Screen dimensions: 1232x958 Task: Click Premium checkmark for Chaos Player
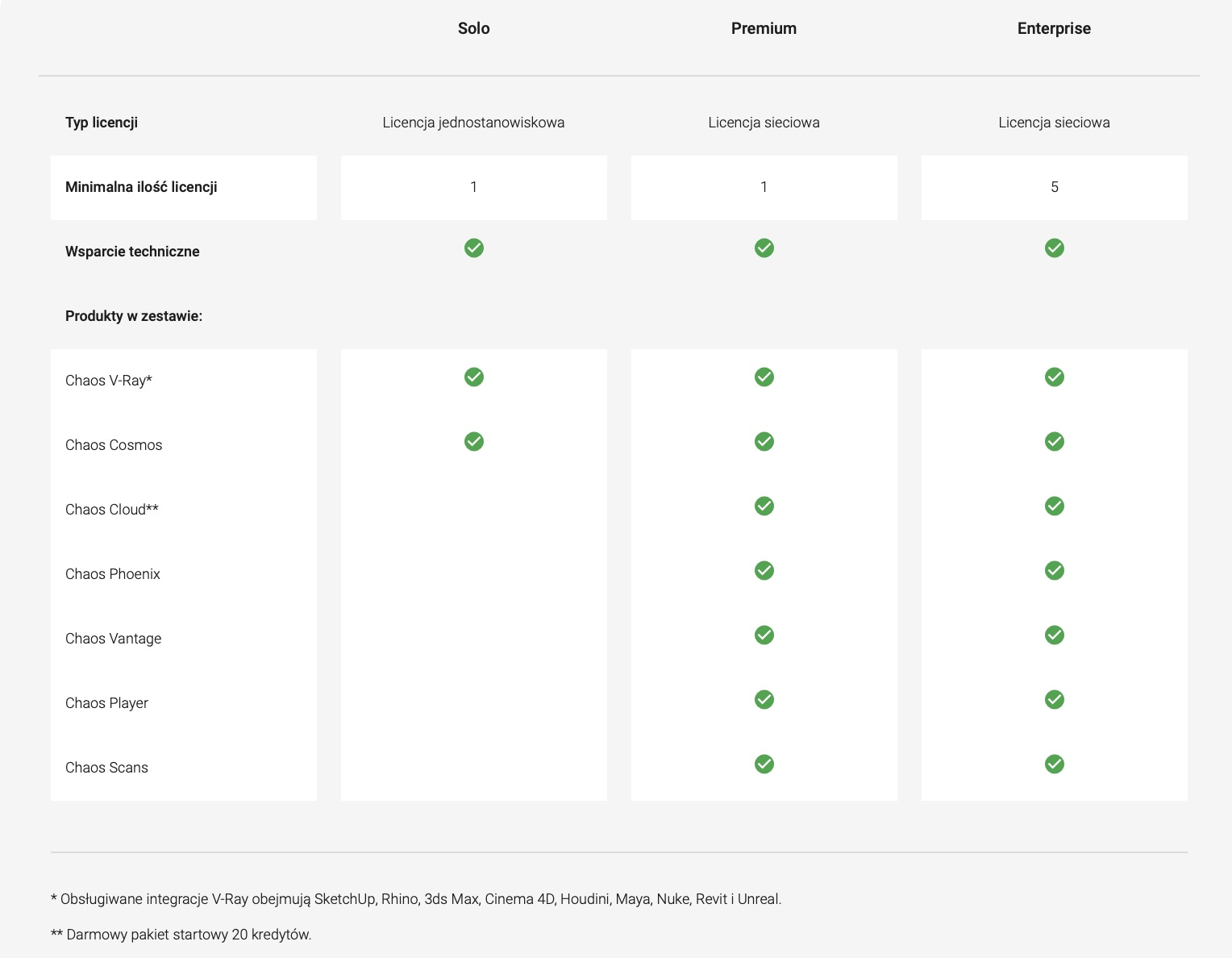tap(764, 700)
